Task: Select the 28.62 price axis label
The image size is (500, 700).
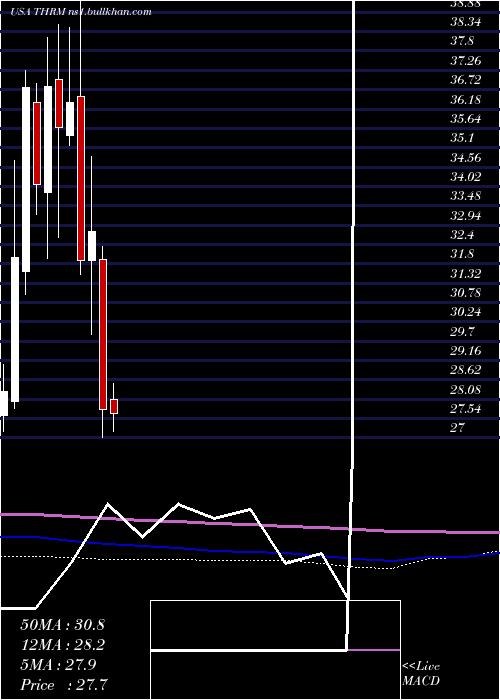Action: [466, 370]
